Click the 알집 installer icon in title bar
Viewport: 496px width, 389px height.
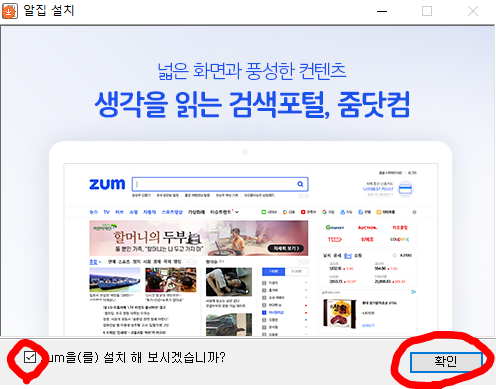pos(9,11)
